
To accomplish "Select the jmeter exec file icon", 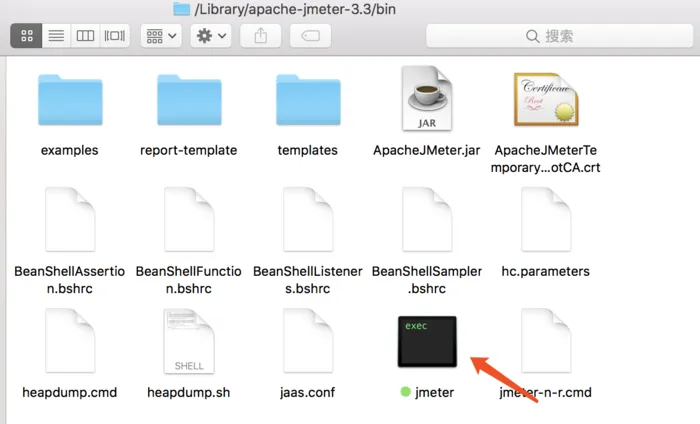I will point(427,341).
